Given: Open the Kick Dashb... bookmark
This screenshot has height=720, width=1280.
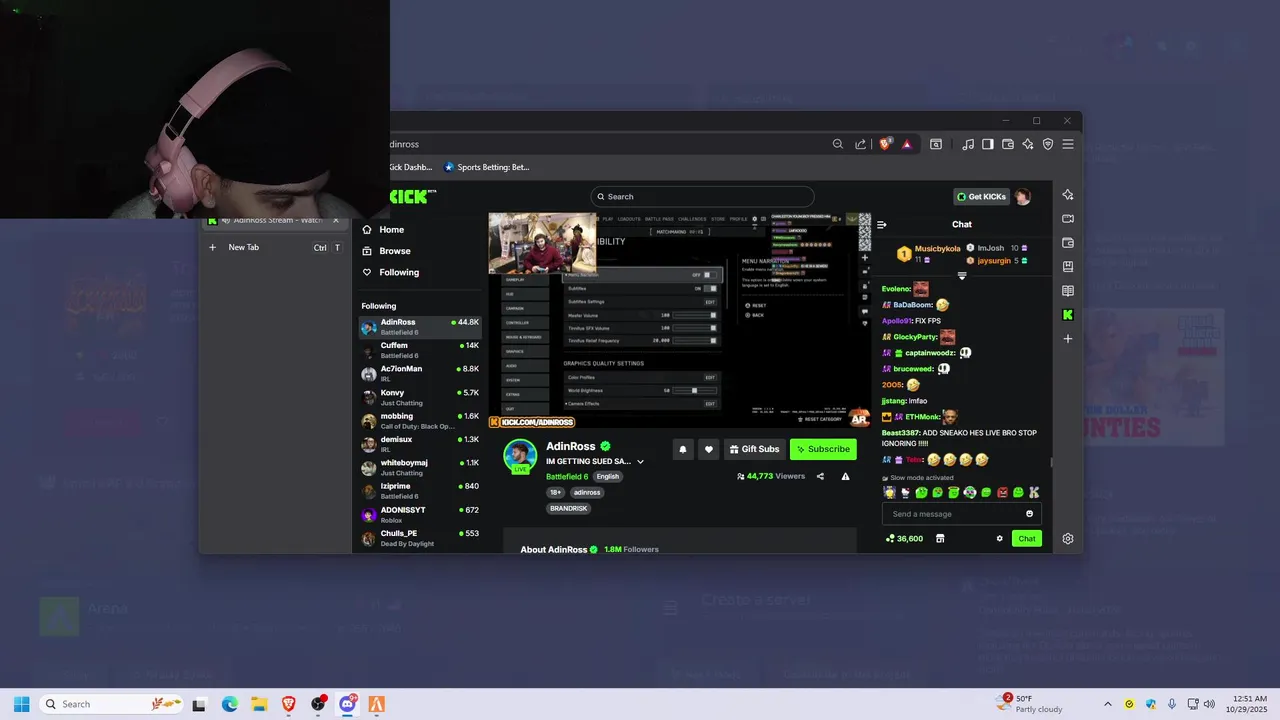Looking at the screenshot, I should click(x=410, y=167).
